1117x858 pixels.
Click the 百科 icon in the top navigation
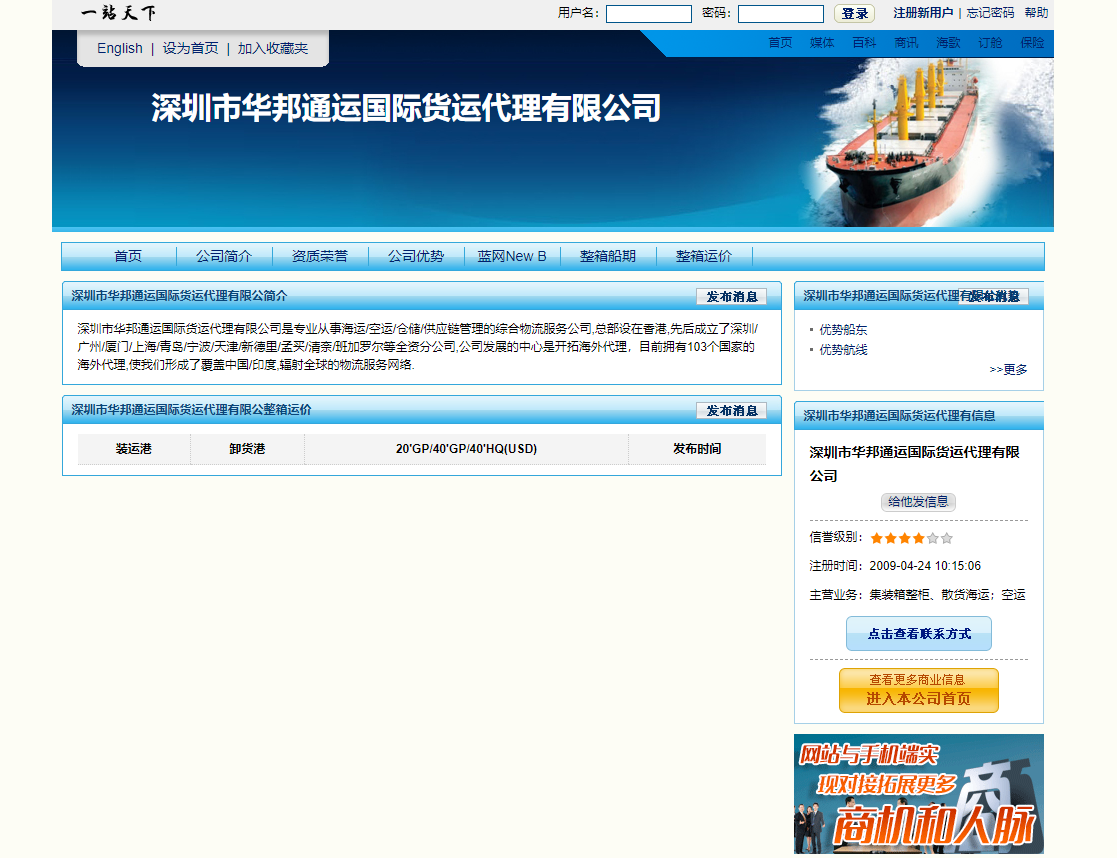tap(864, 43)
